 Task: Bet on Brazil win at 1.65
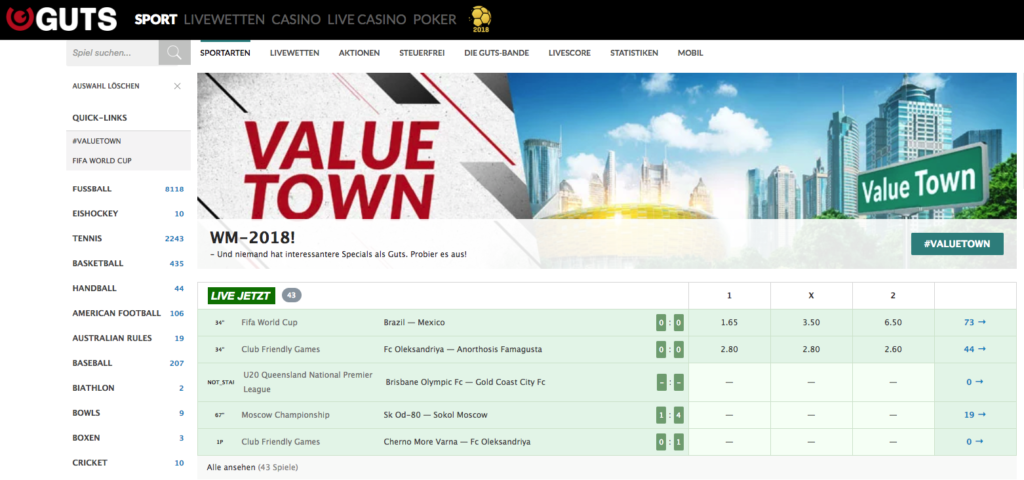[729, 323]
